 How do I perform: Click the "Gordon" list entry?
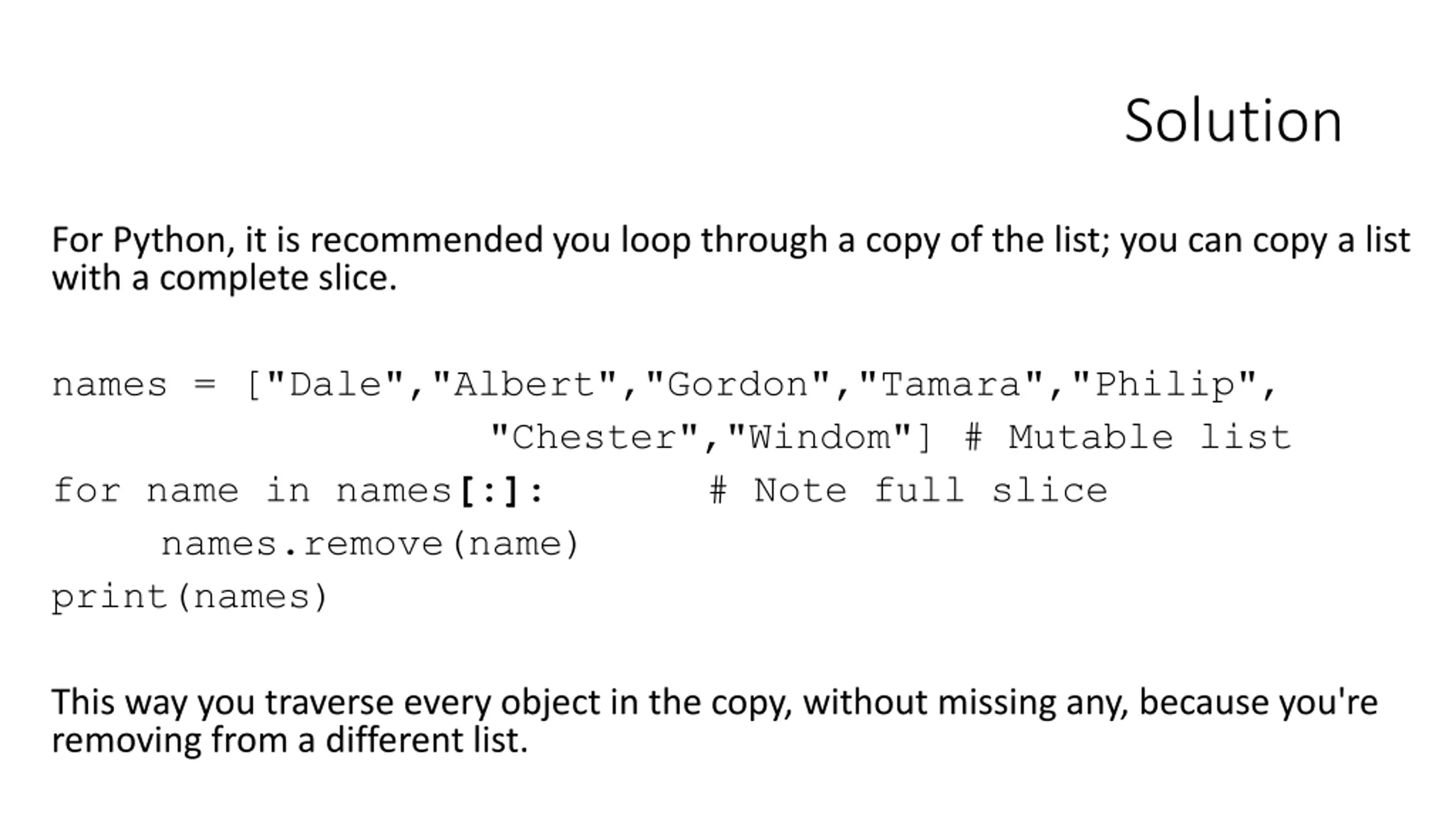(738, 386)
